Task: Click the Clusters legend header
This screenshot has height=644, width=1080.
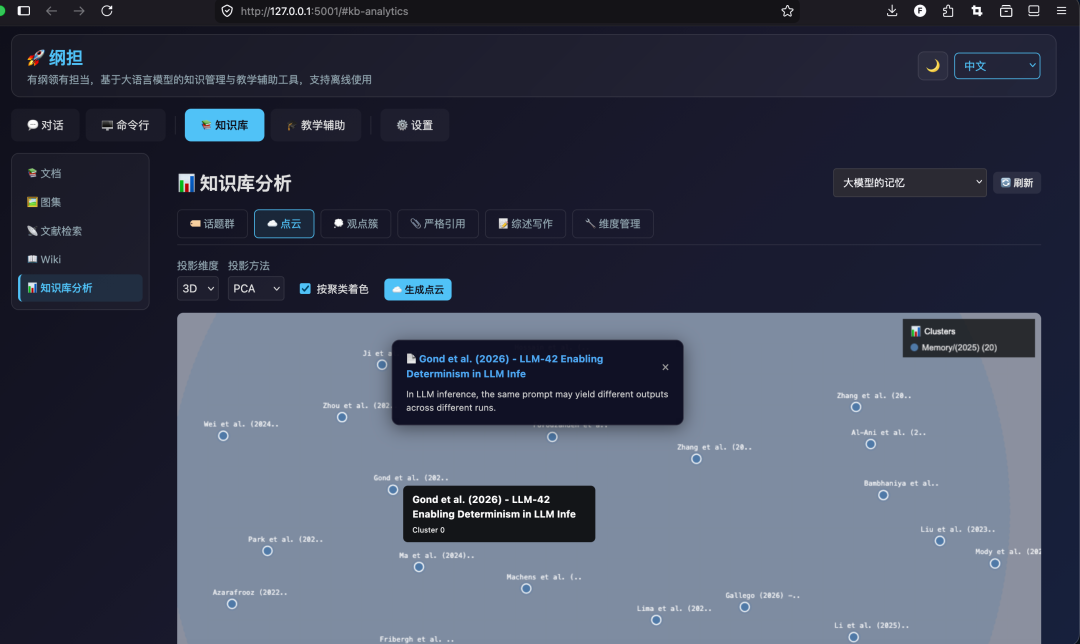Action: point(933,331)
